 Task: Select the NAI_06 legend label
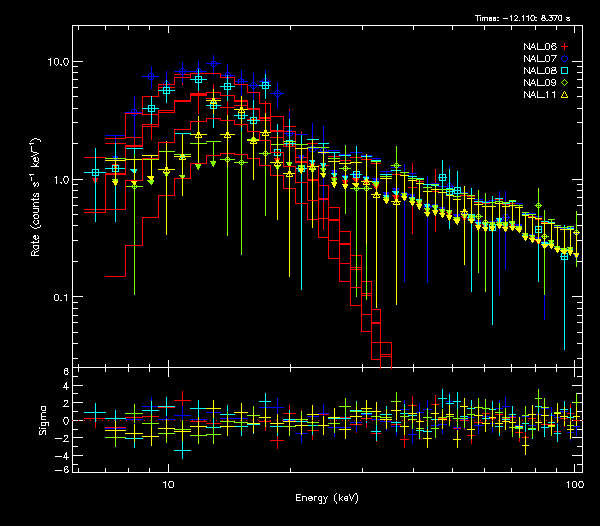click(539, 47)
